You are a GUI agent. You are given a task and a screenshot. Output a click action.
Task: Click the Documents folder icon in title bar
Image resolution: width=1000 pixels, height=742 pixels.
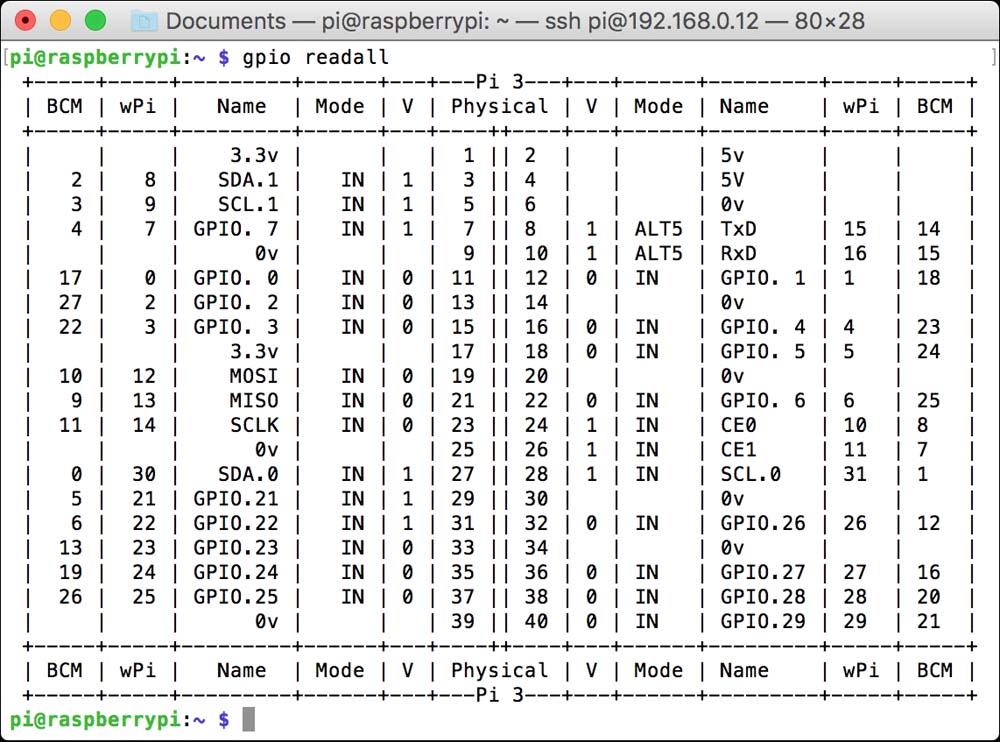pyautogui.click(x=145, y=21)
